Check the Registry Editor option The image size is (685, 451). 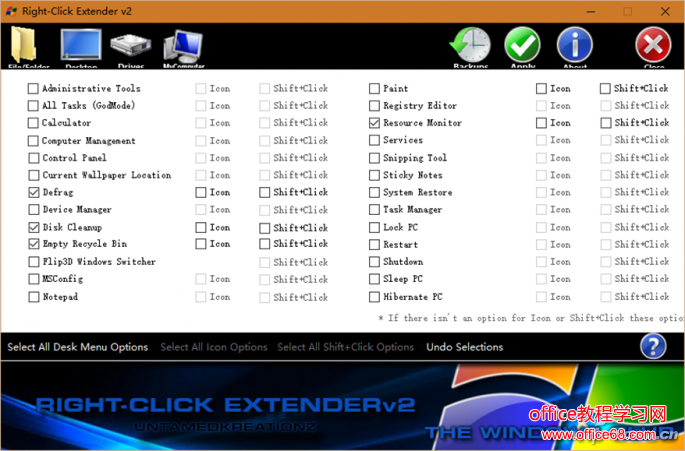[x=374, y=106]
